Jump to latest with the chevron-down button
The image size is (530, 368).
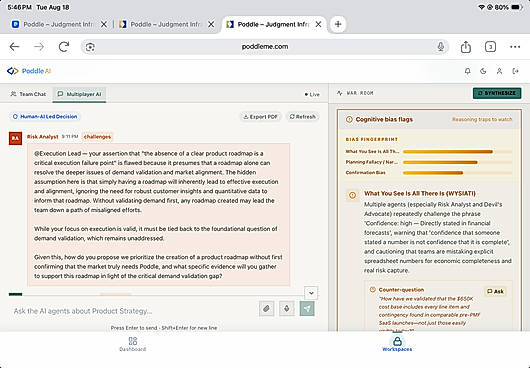311,293
